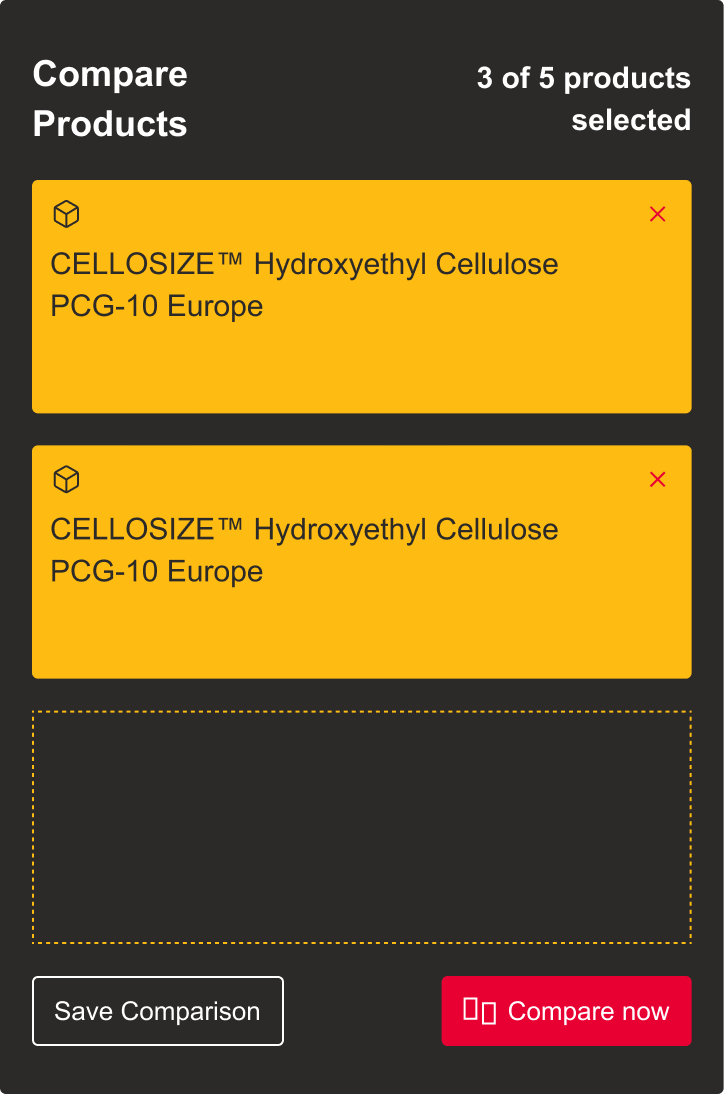Open the top card's CELLOSIZE product title
Screen dimensions: 724x1094
click(304, 265)
